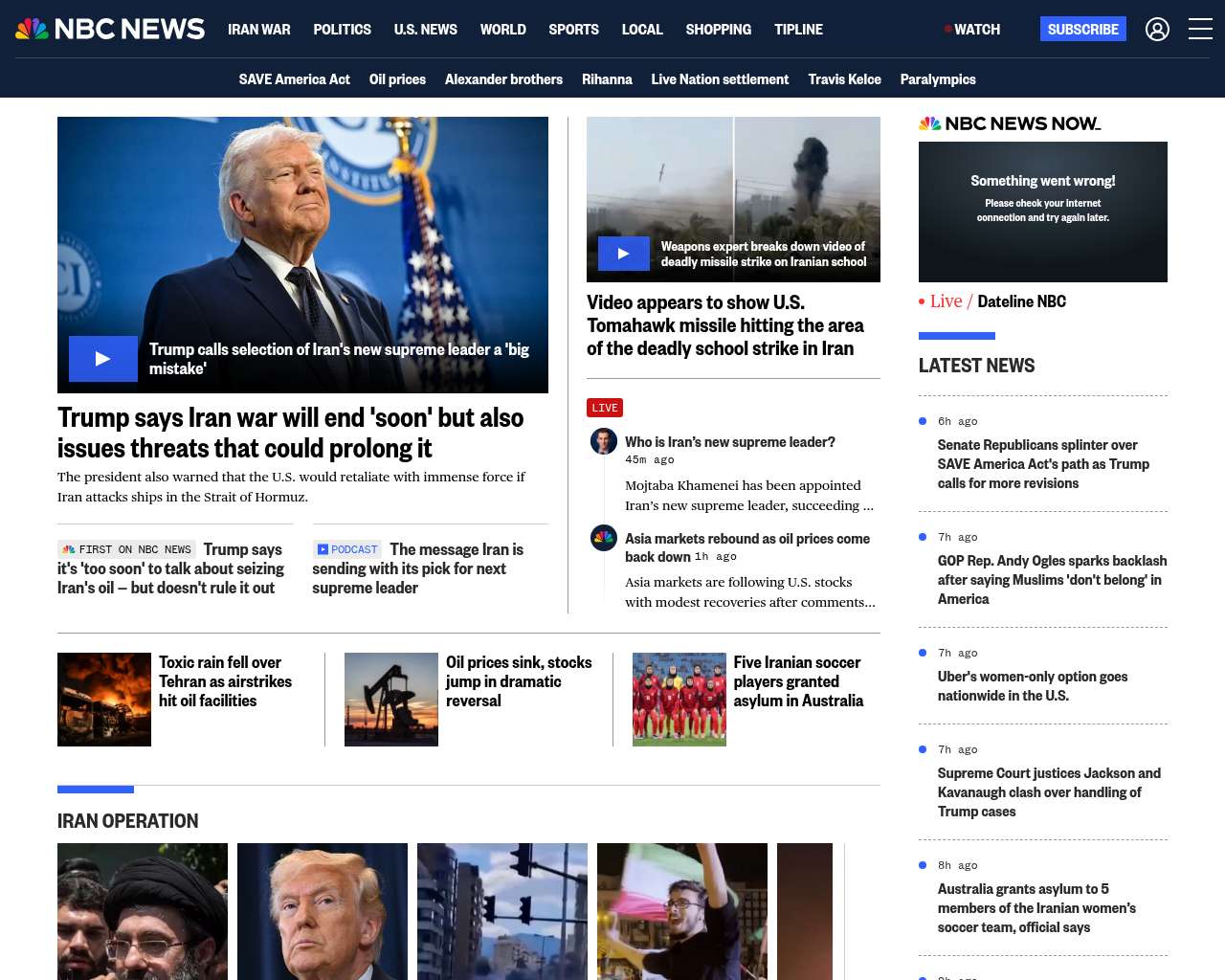
Task: Click the Asia markets NBC avatar icon
Action: coord(604,538)
